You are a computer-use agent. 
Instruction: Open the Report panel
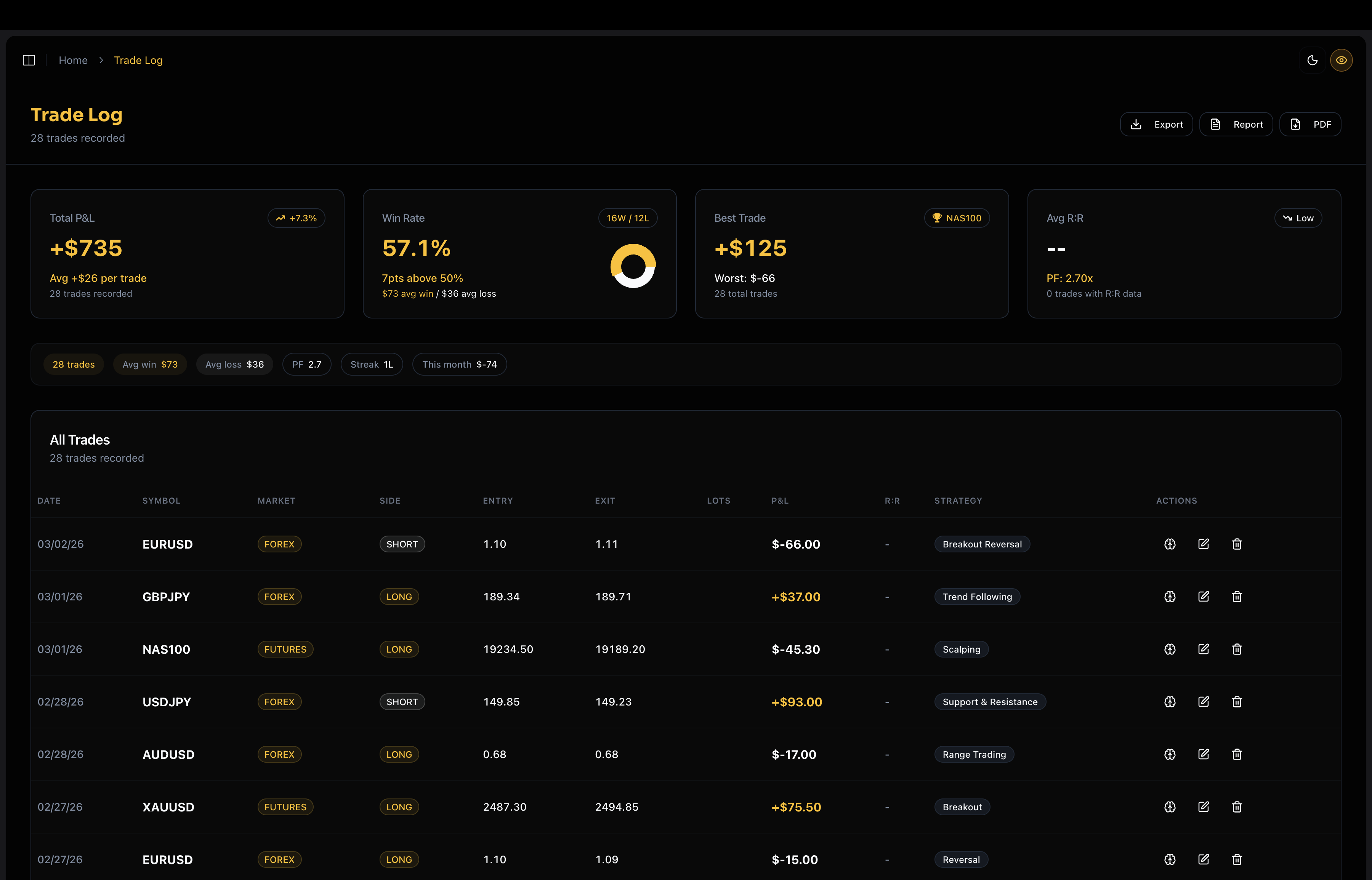pyautogui.click(x=1236, y=124)
